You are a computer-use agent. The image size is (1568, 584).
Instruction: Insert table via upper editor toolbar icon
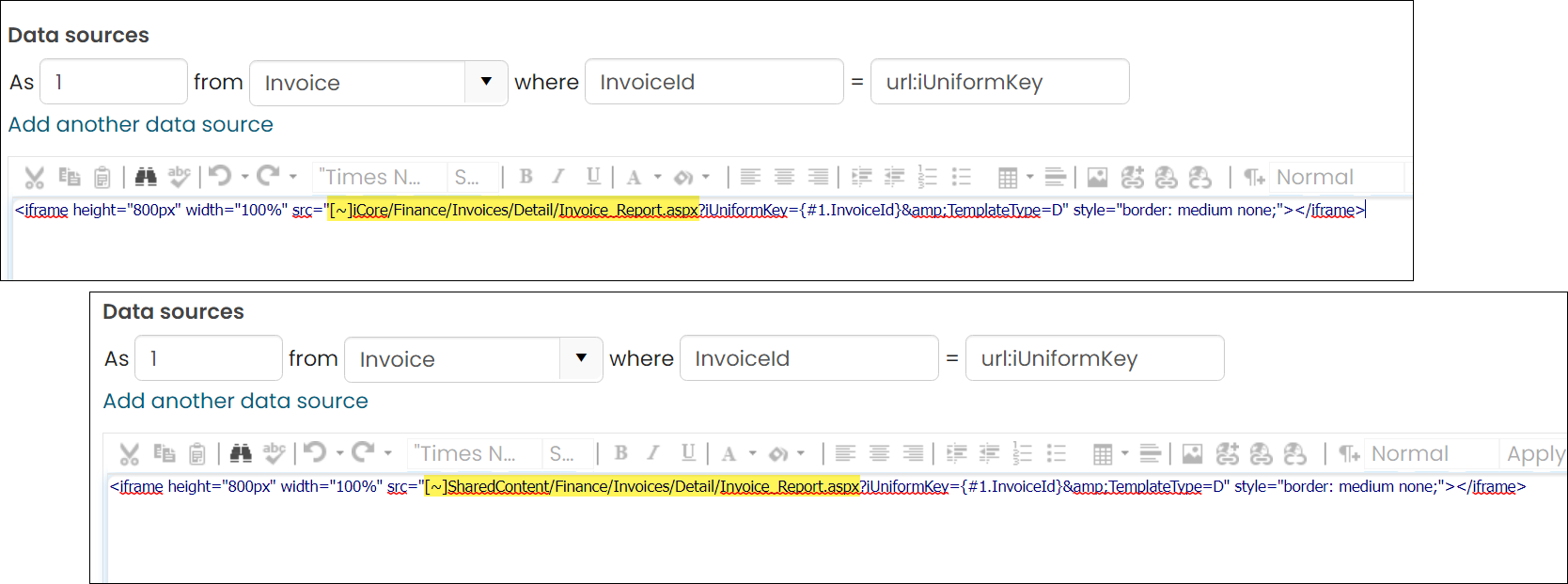tap(1008, 177)
